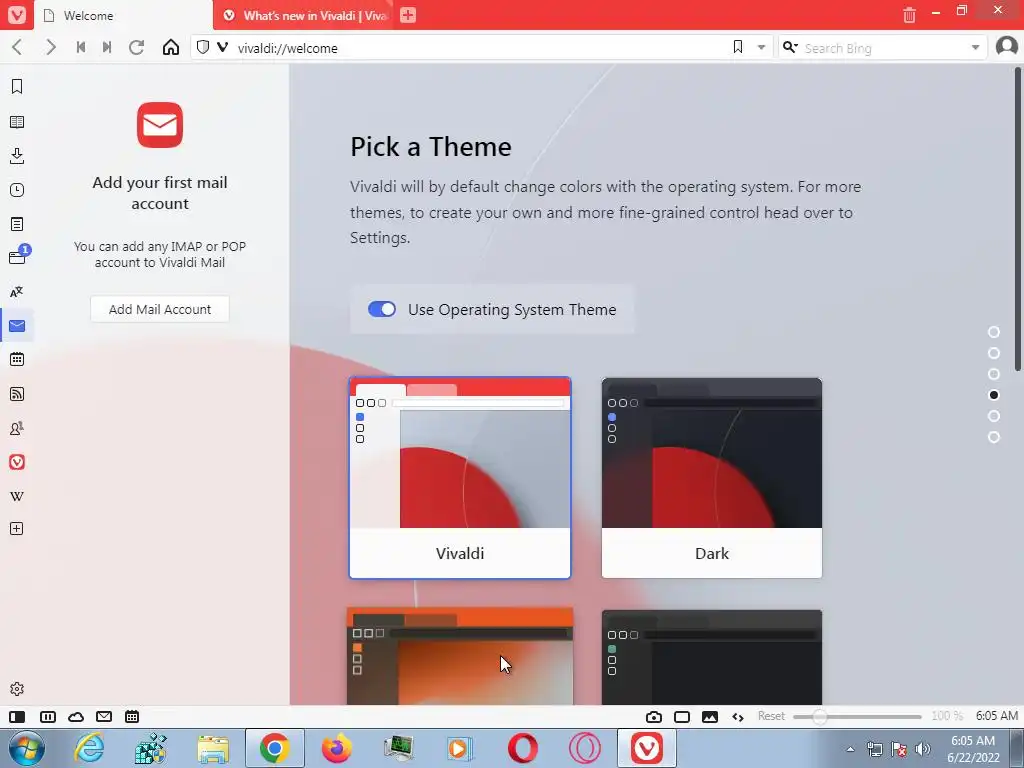This screenshot has height=768, width=1024.
Task: Toggle images and animations icon
Action: click(x=710, y=717)
